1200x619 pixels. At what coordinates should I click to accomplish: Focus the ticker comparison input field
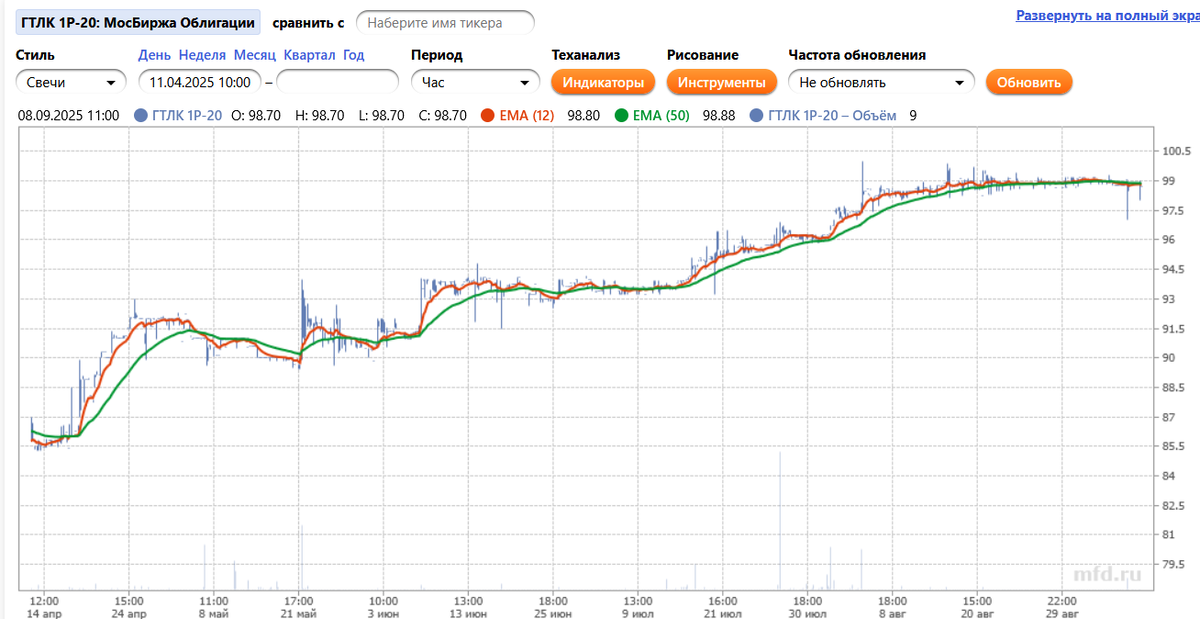point(445,22)
